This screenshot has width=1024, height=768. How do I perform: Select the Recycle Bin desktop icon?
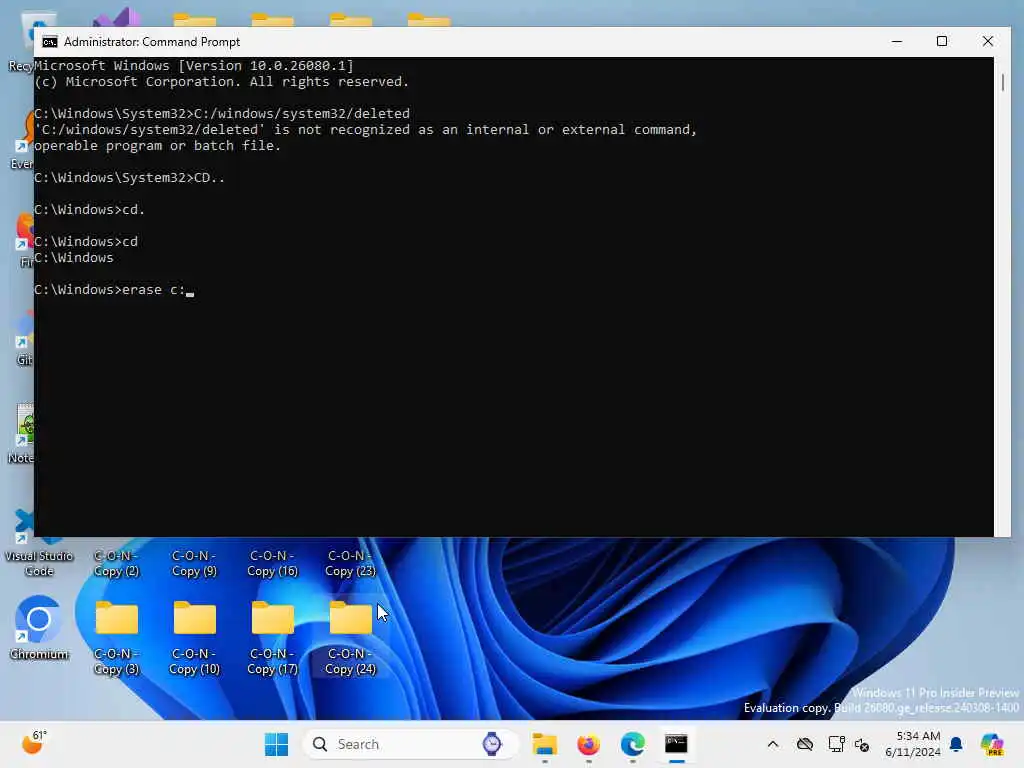click(22, 40)
